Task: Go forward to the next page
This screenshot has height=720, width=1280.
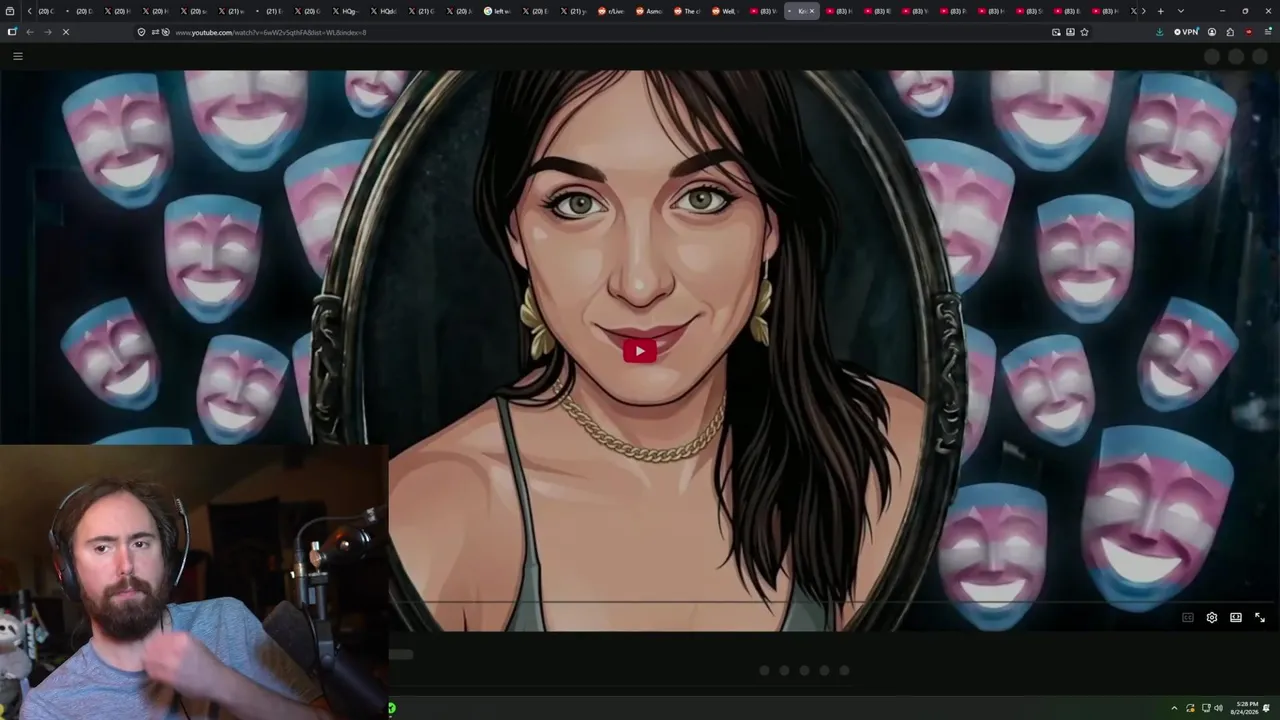Action: point(47,32)
